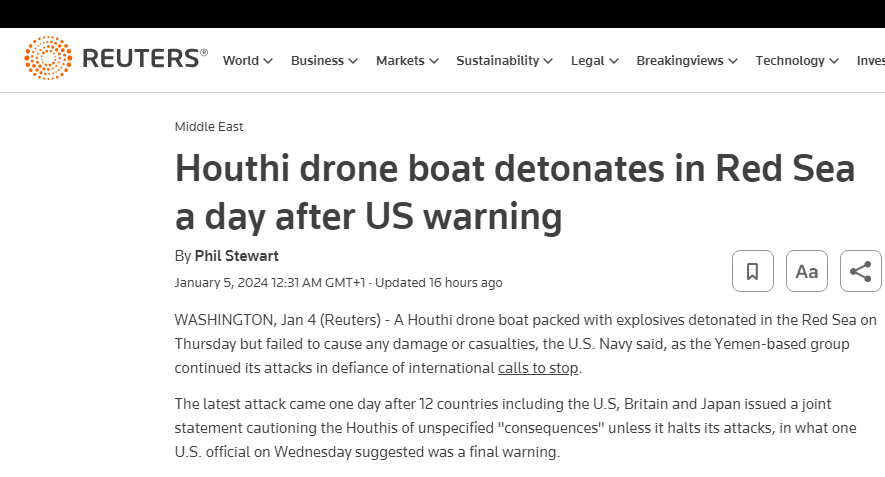Expand the Technology dropdown chevron

(x=834, y=61)
